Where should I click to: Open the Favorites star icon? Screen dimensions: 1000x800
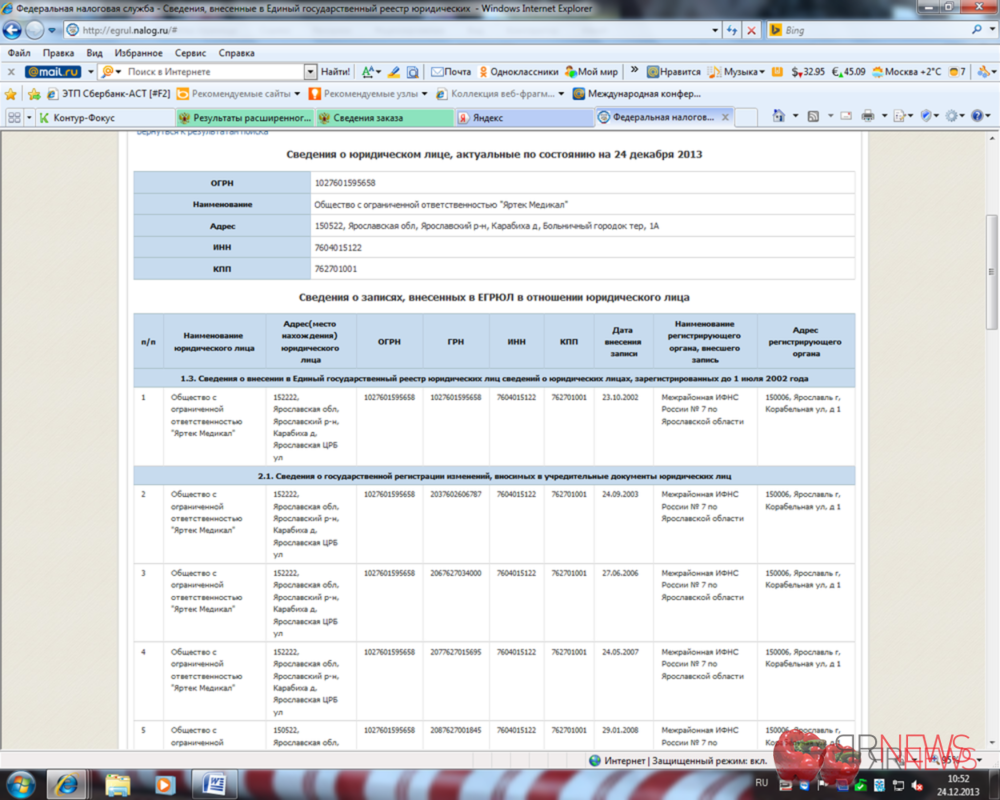pos(11,94)
